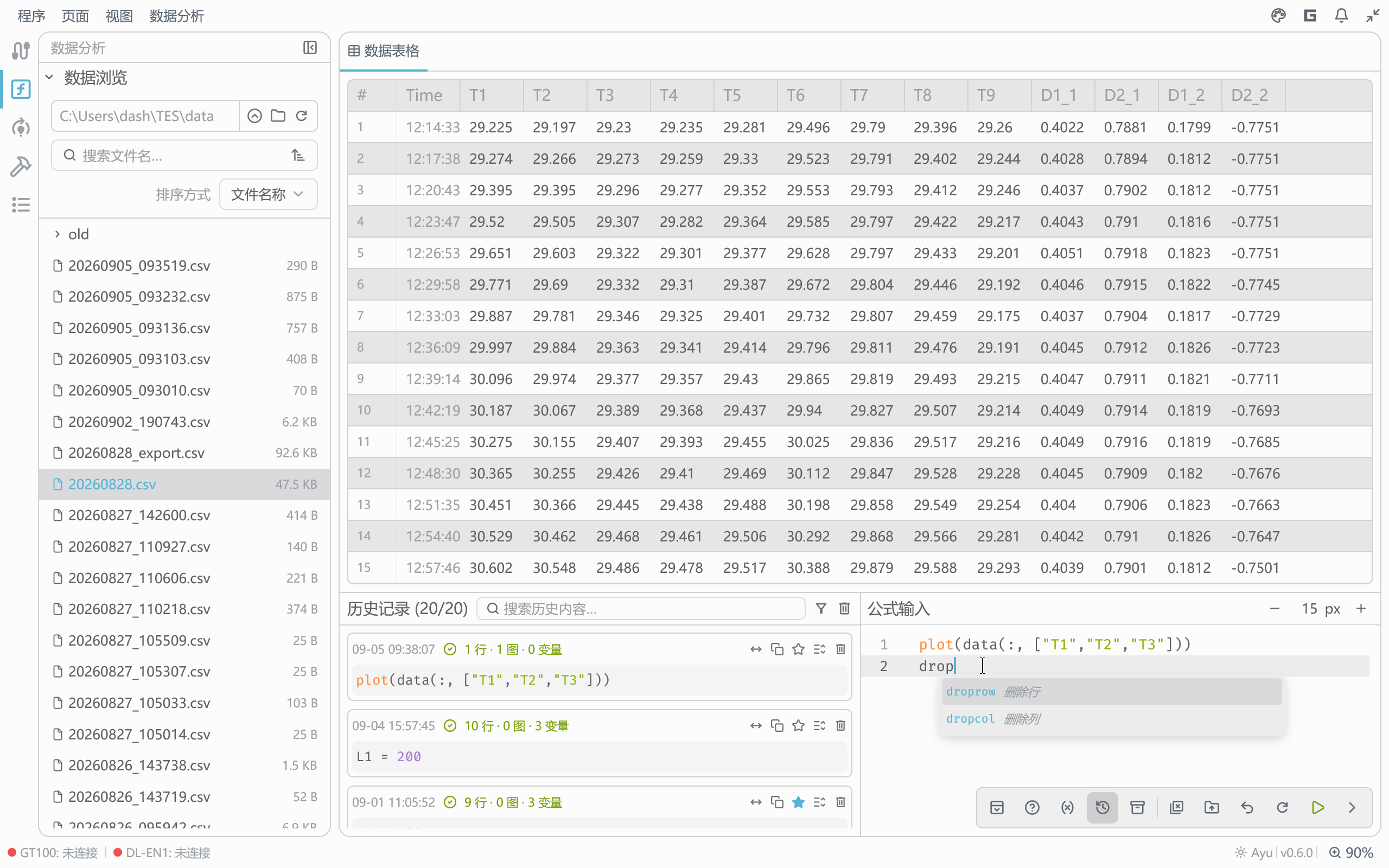
Task: Collapse the 数据分析 side panel
Action: (x=310, y=48)
